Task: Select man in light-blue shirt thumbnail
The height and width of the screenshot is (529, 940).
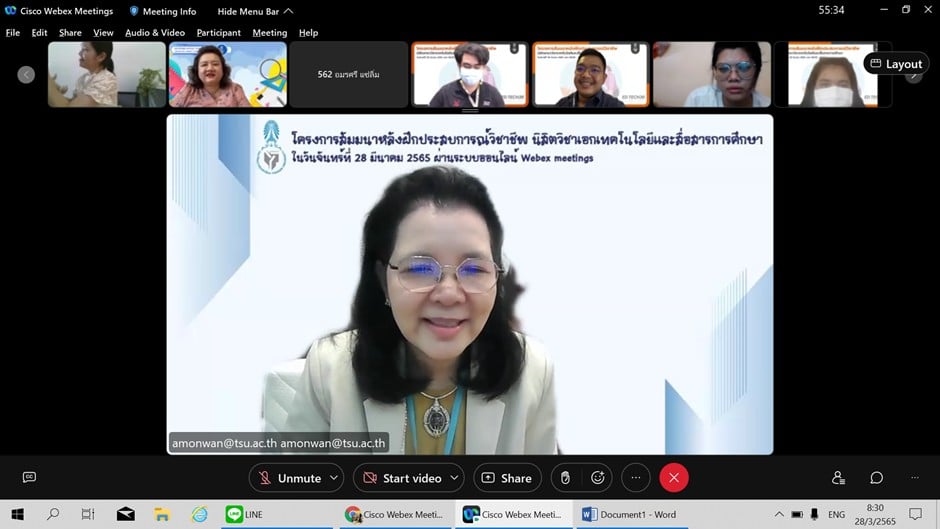Action: (x=712, y=74)
